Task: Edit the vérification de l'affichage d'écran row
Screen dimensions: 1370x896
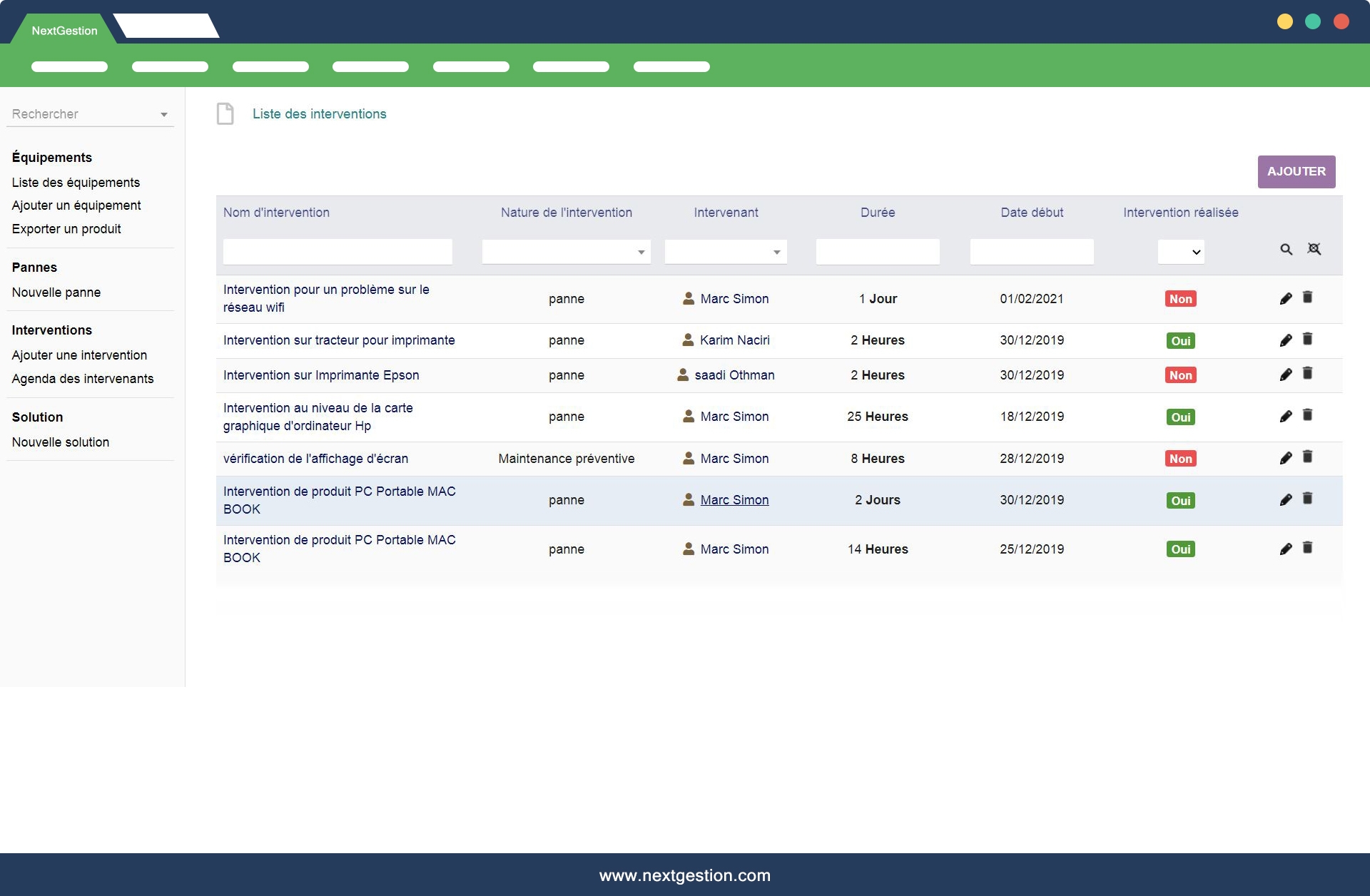Action: pos(1286,458)
